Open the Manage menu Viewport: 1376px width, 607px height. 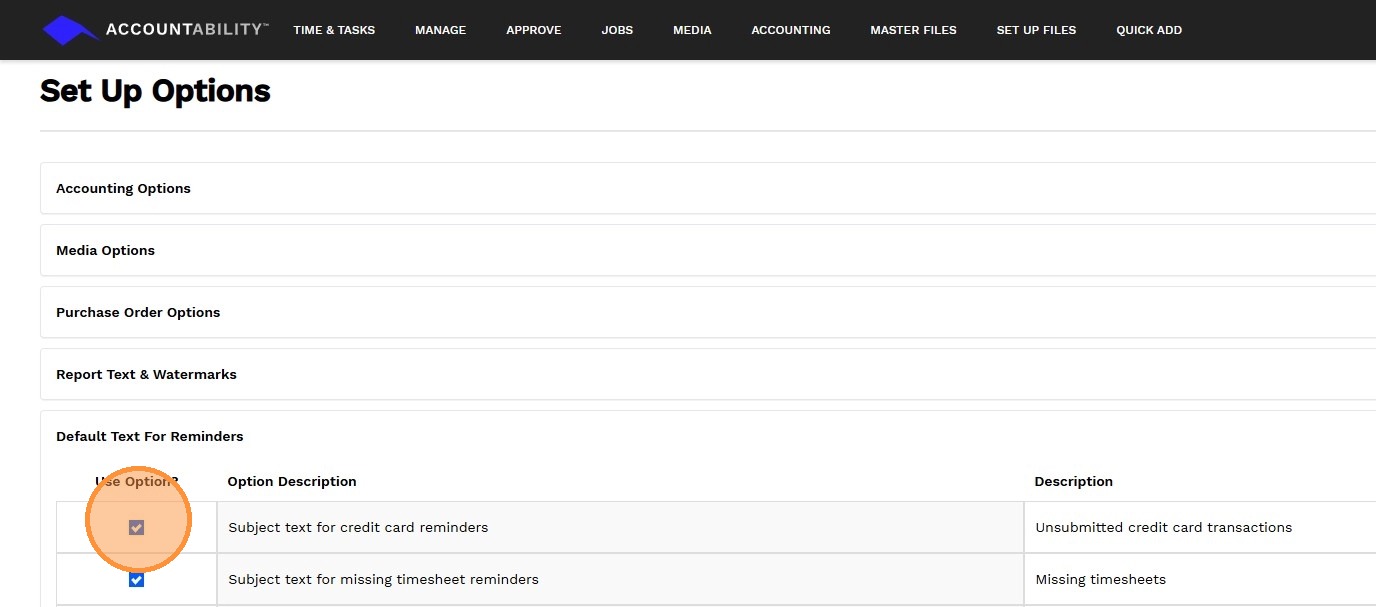tap(440, 30)
